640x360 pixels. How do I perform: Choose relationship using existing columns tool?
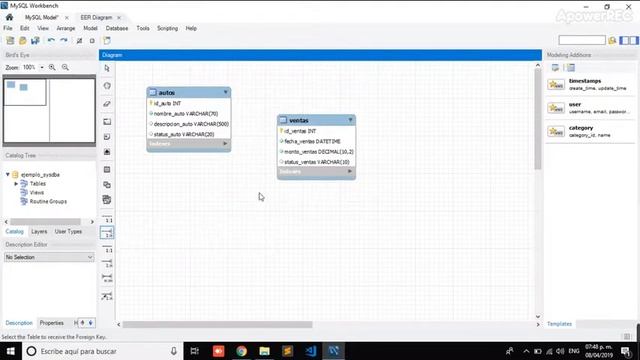click(x=107, y=296)
